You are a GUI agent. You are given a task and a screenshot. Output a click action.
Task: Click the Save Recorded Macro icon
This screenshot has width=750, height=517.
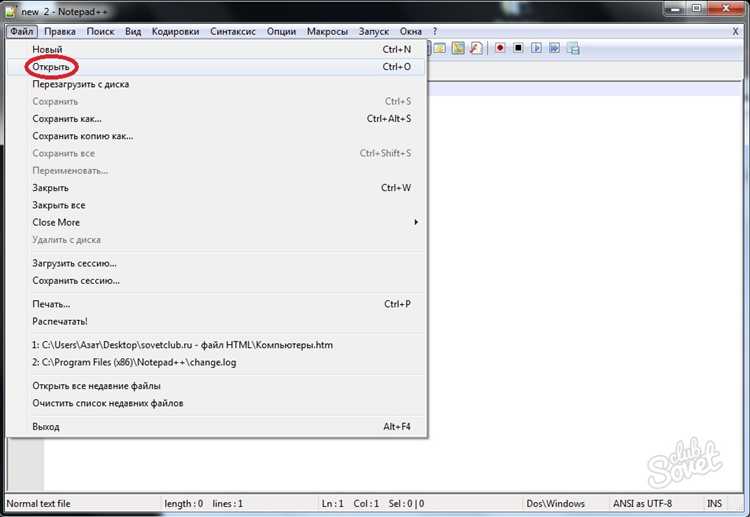pyautogui.click(x=573, y=48)
